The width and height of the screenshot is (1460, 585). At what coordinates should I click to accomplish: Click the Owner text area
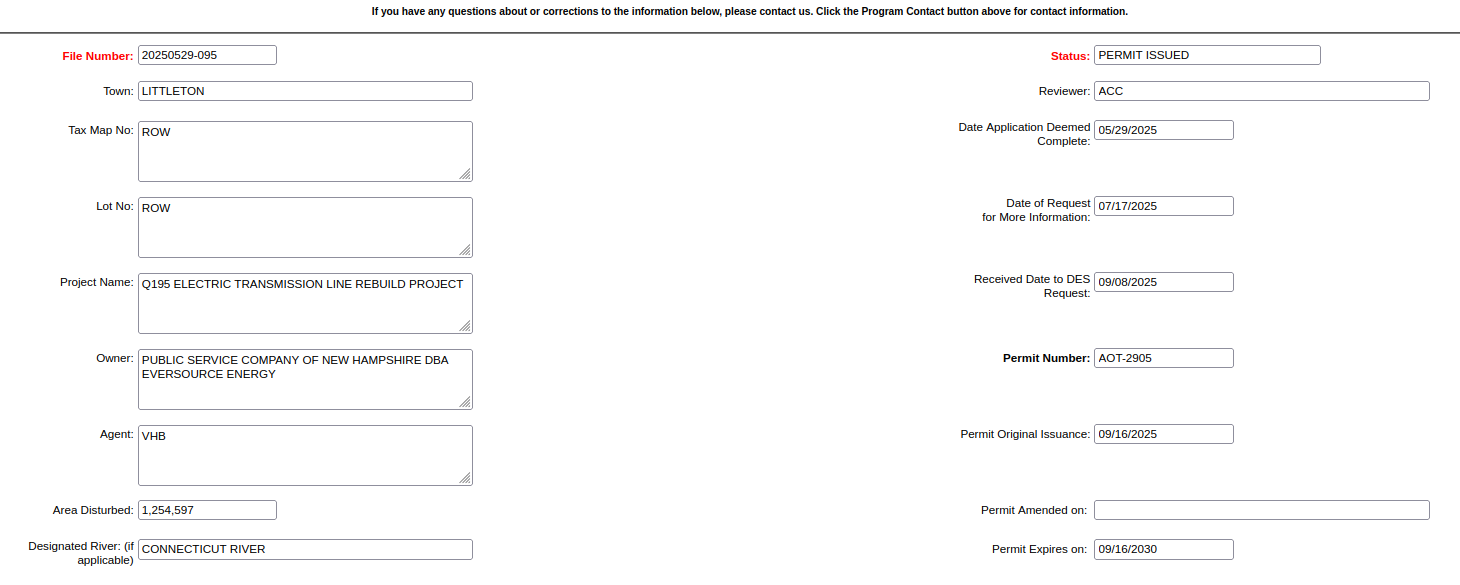(305, 379)
